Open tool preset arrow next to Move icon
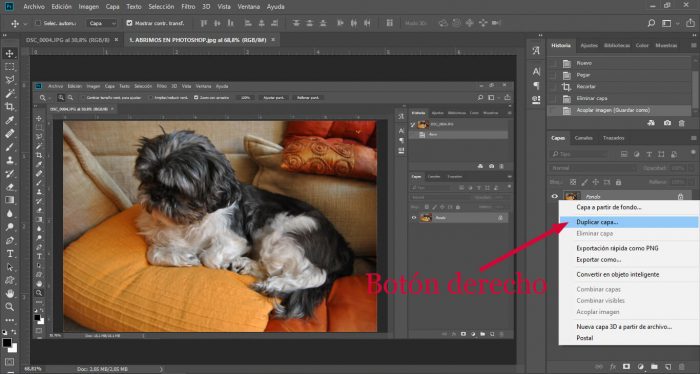700x374 pixels. tap(25, 23)
